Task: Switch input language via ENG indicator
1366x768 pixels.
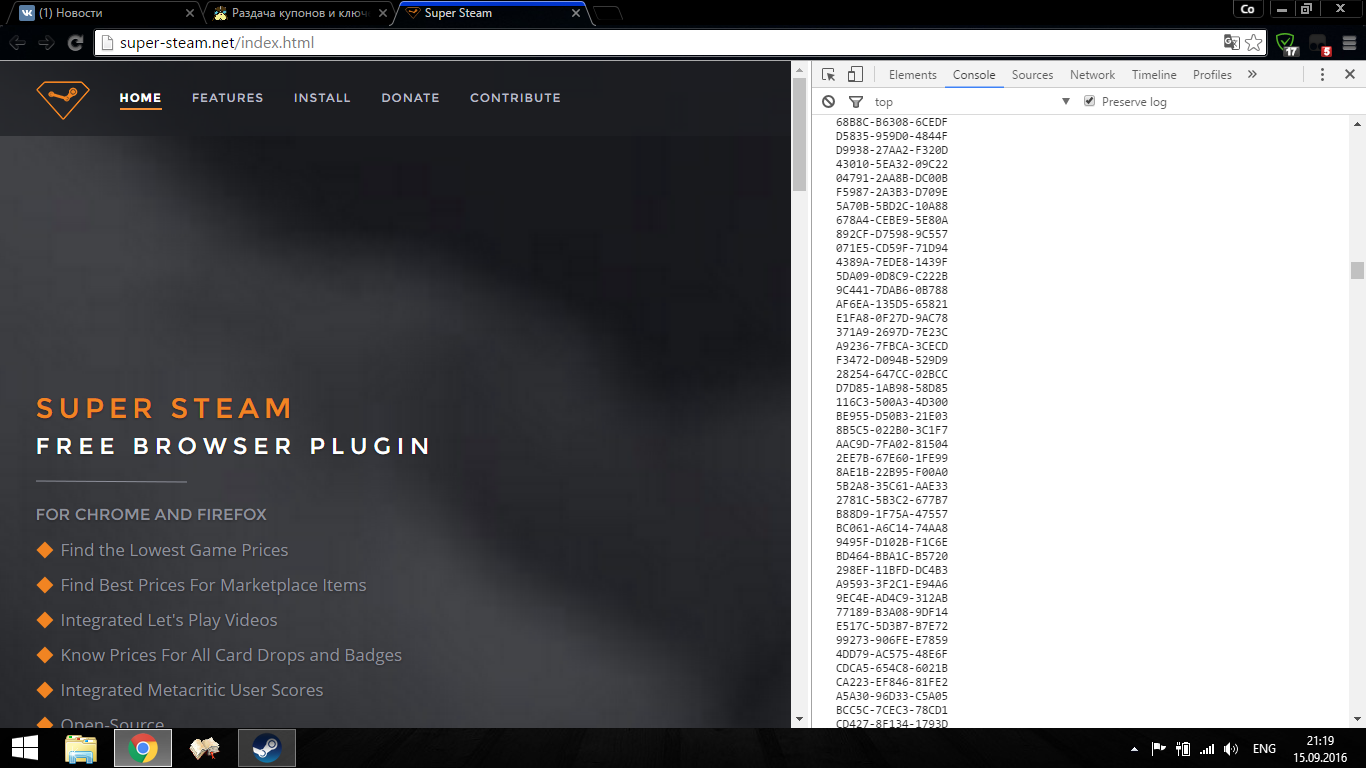Action: (1264, 749)
